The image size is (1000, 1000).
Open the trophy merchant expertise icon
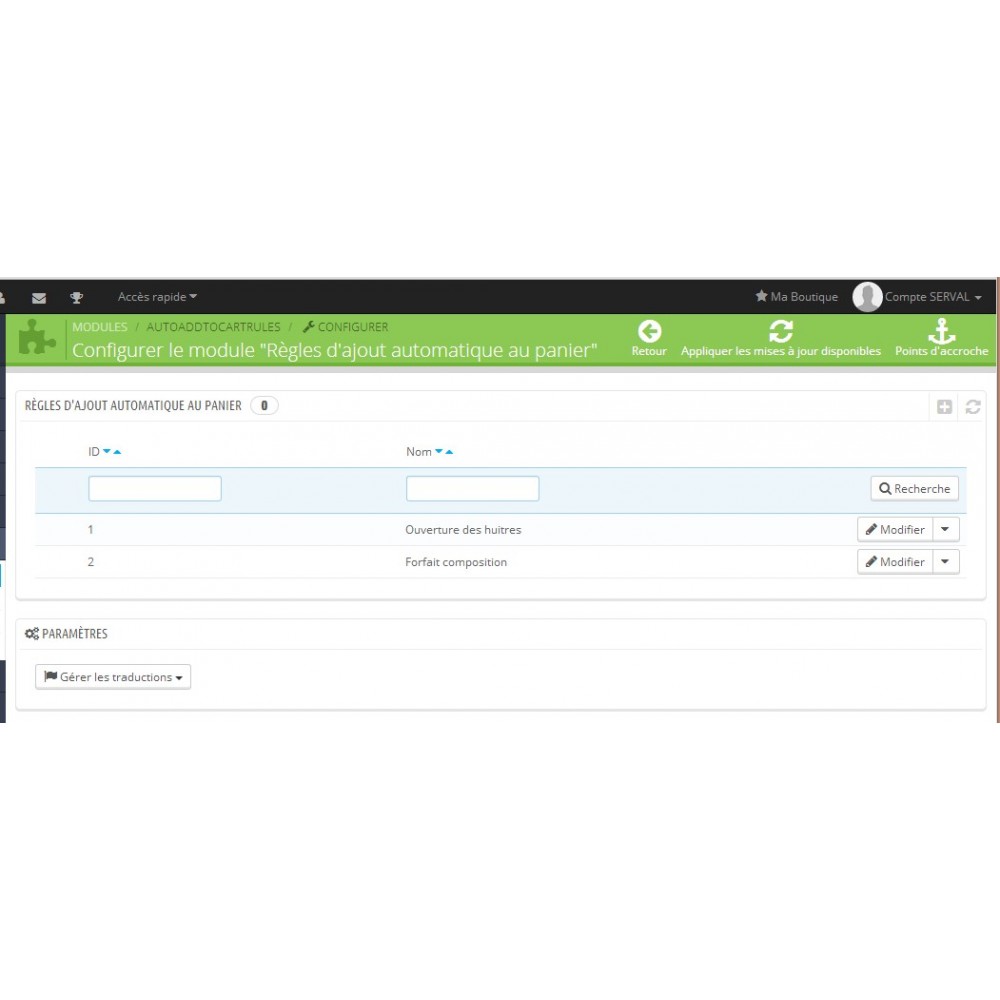[x=77, y=298]
